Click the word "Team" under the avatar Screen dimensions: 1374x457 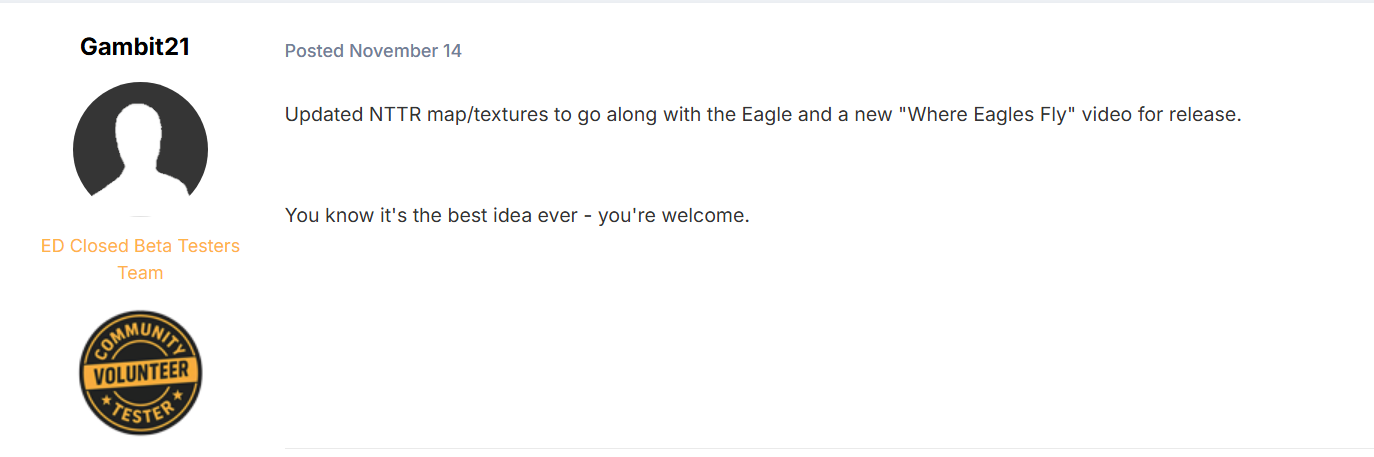140,273
